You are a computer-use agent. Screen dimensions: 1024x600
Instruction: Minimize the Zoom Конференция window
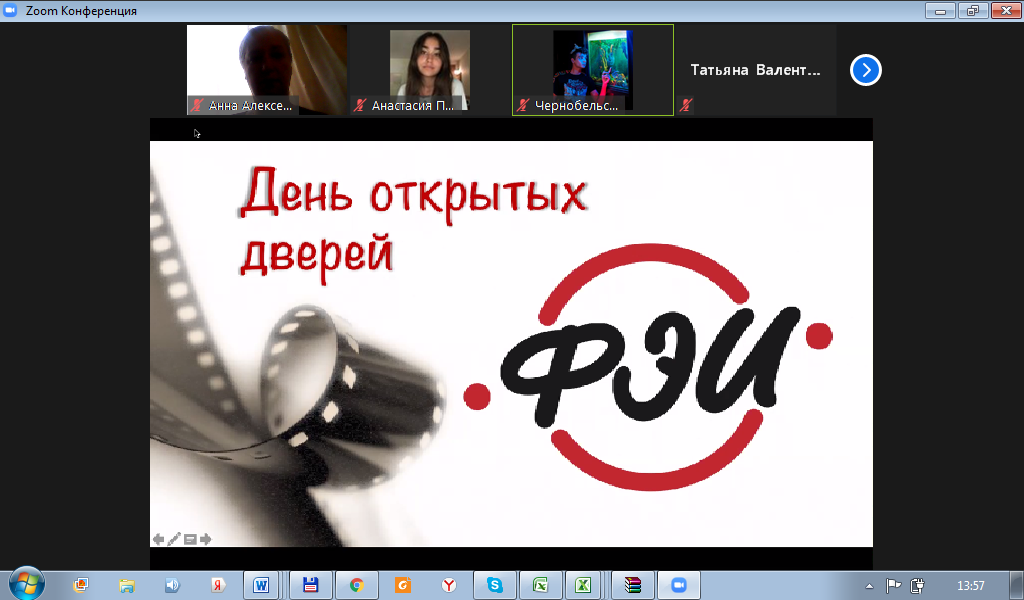click(x=940, y=10)
